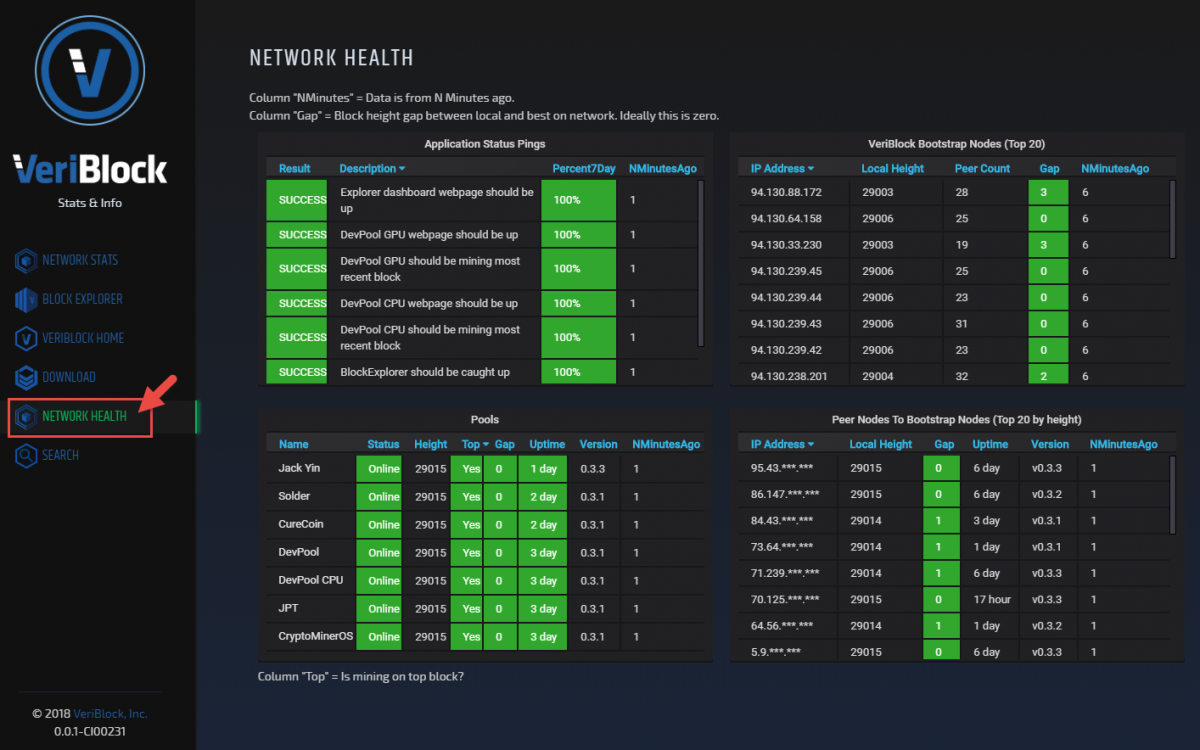Click DevPool GPU webpage should be up
The width and height of the screenshot is (1200, 750).
click(x=429, y=235)
